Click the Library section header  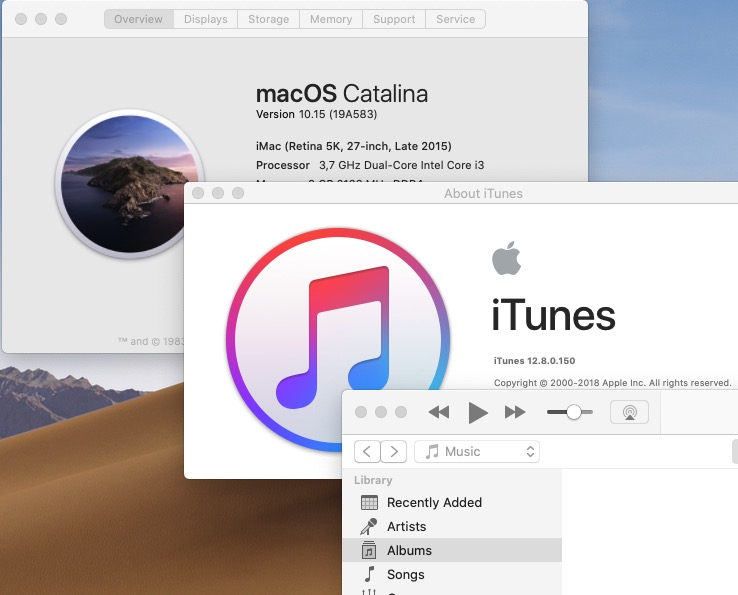(373, 480)
